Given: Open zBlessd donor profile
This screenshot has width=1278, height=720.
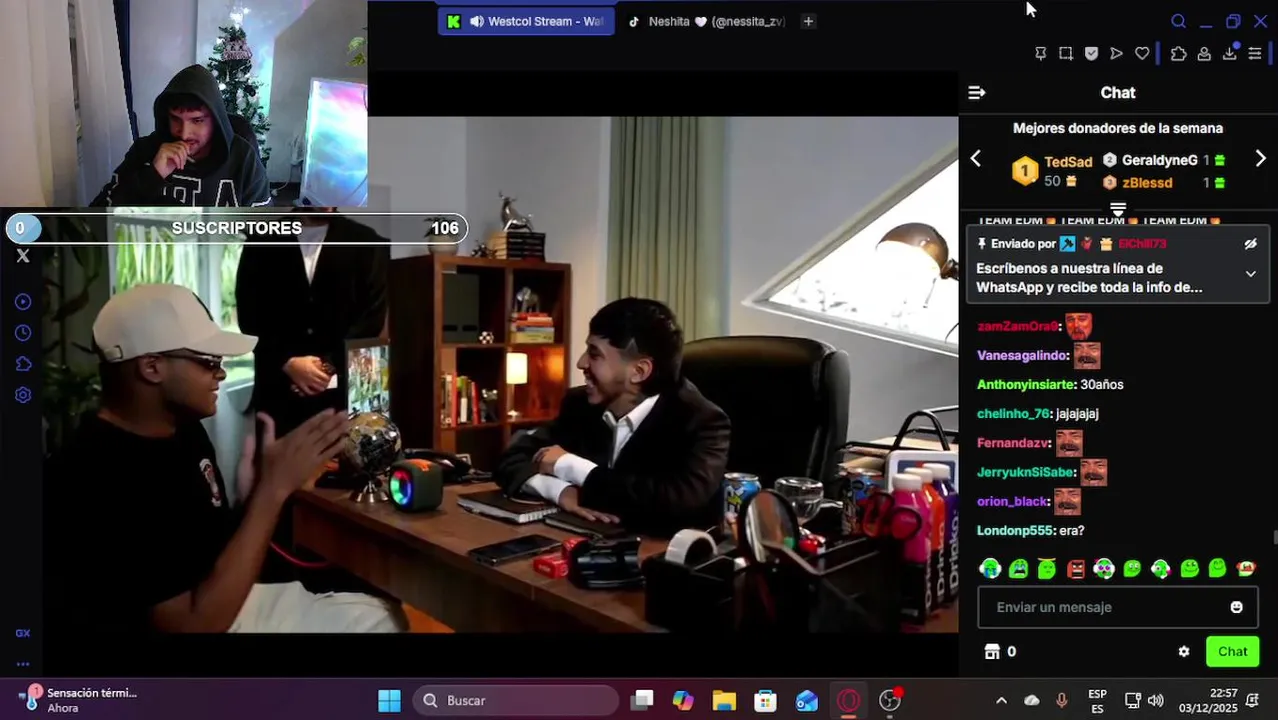Looking at the screenshot, I should 1147,183.
